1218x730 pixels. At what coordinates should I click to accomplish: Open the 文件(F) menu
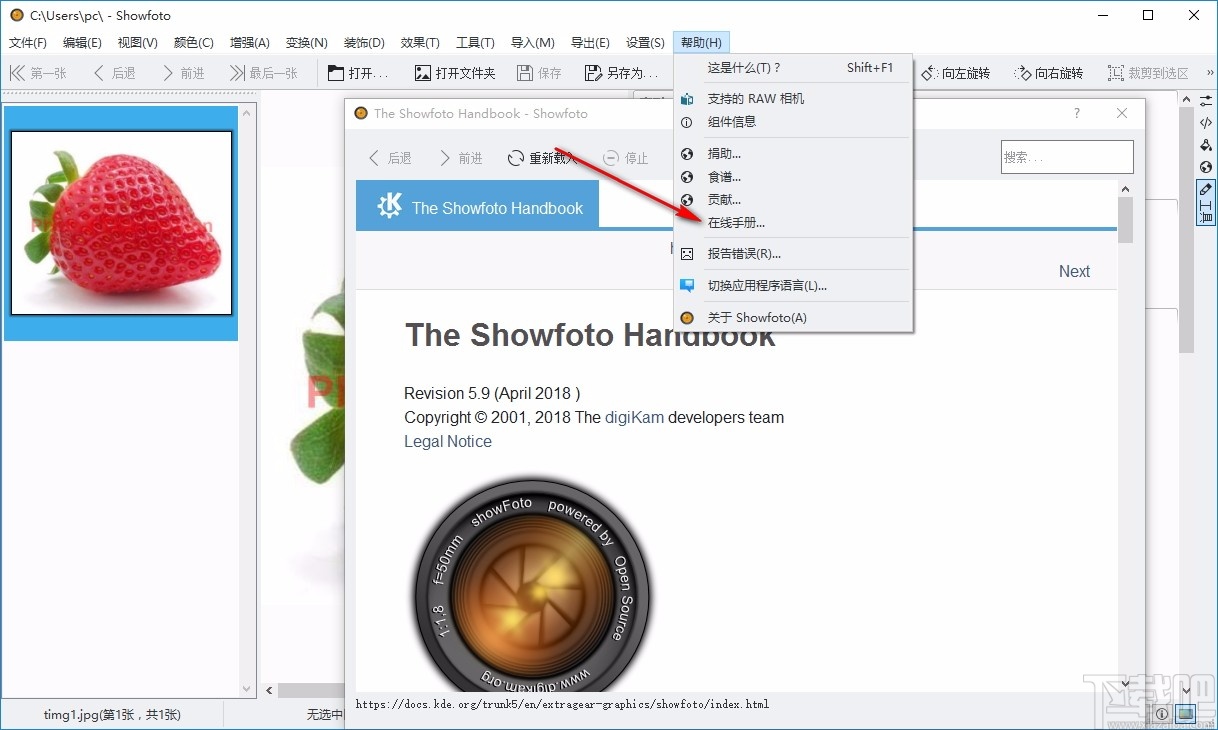[28, 43]
